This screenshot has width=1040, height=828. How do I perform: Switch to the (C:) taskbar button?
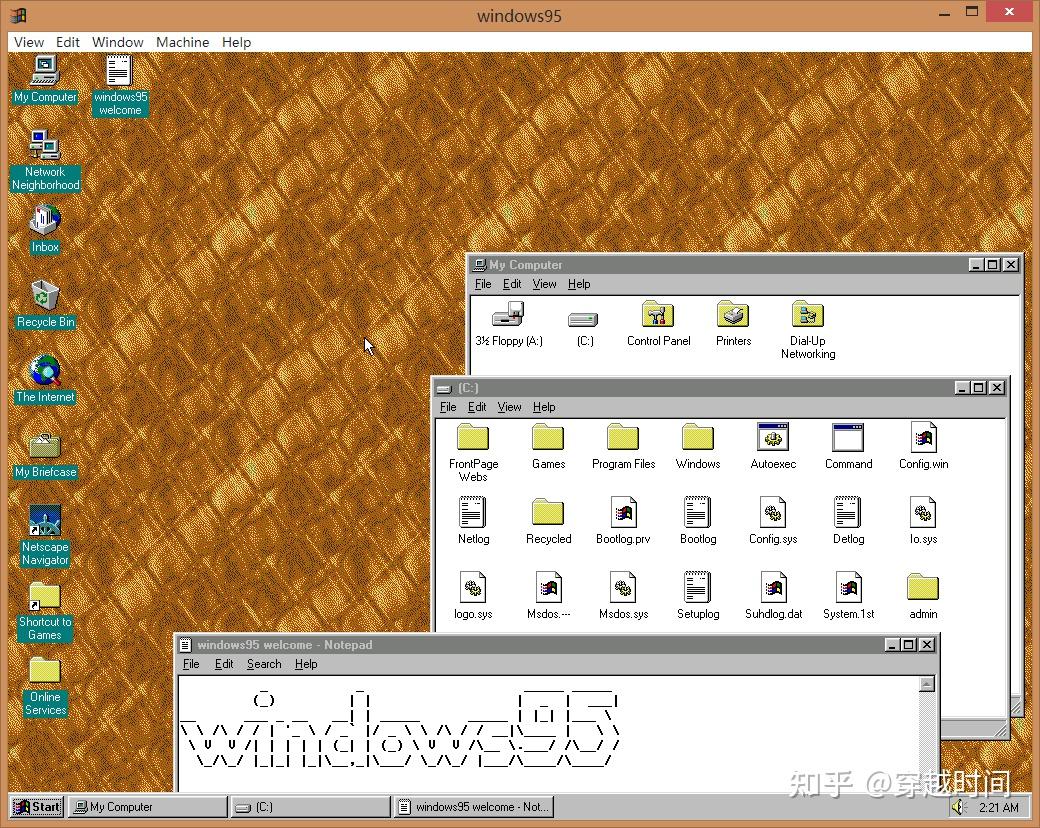[x=310, y=806]
